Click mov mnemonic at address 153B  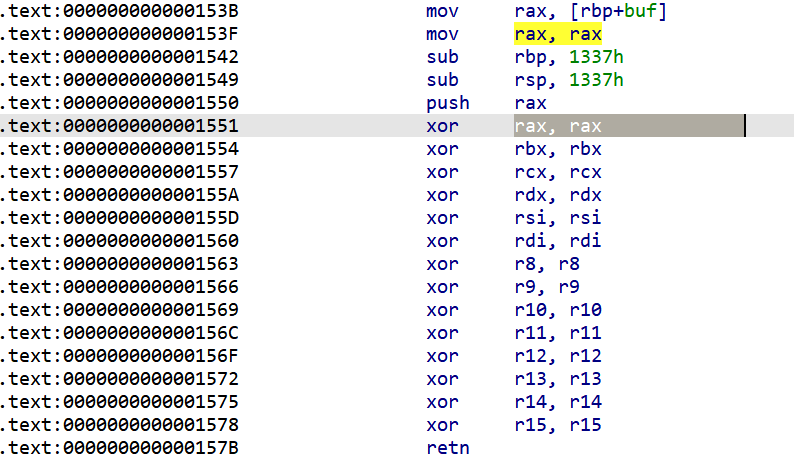click(x=442, y=11)
